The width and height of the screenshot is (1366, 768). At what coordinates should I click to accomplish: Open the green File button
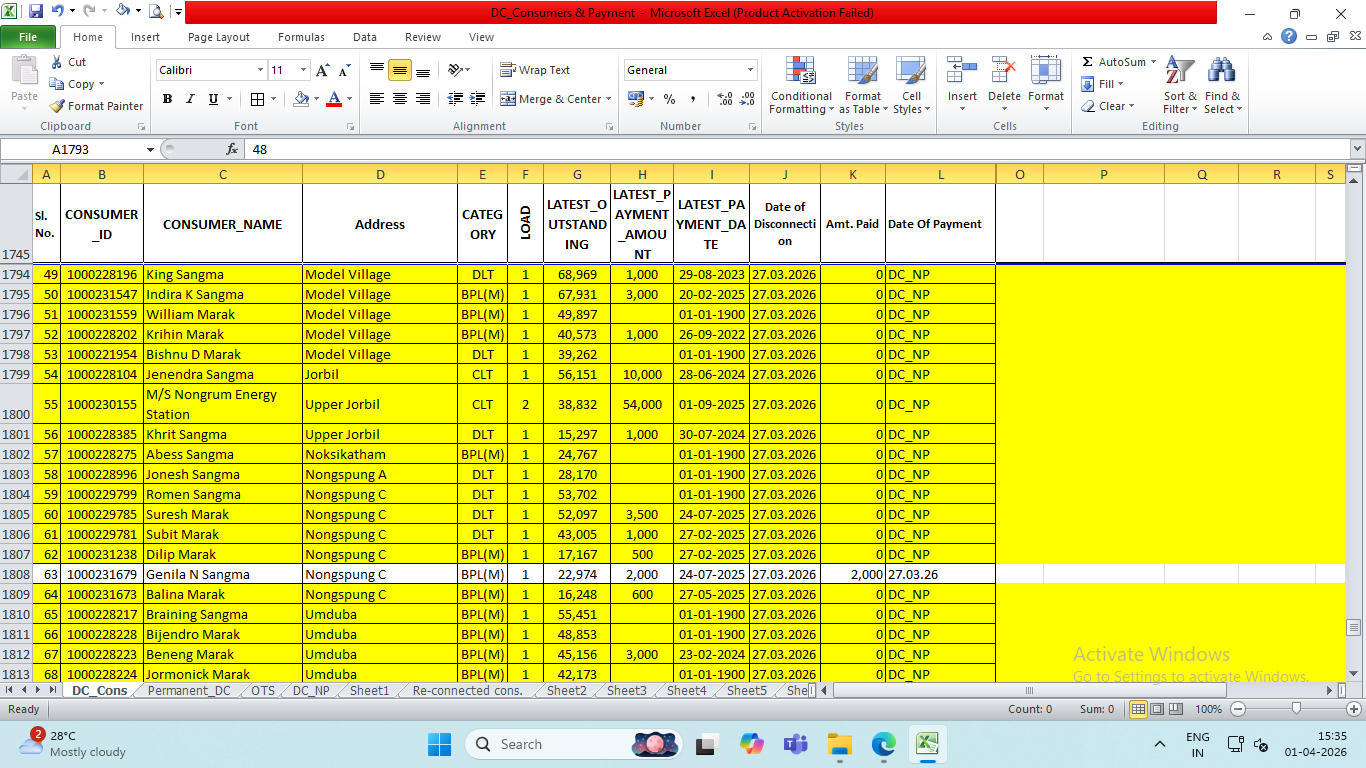point(28,37)
